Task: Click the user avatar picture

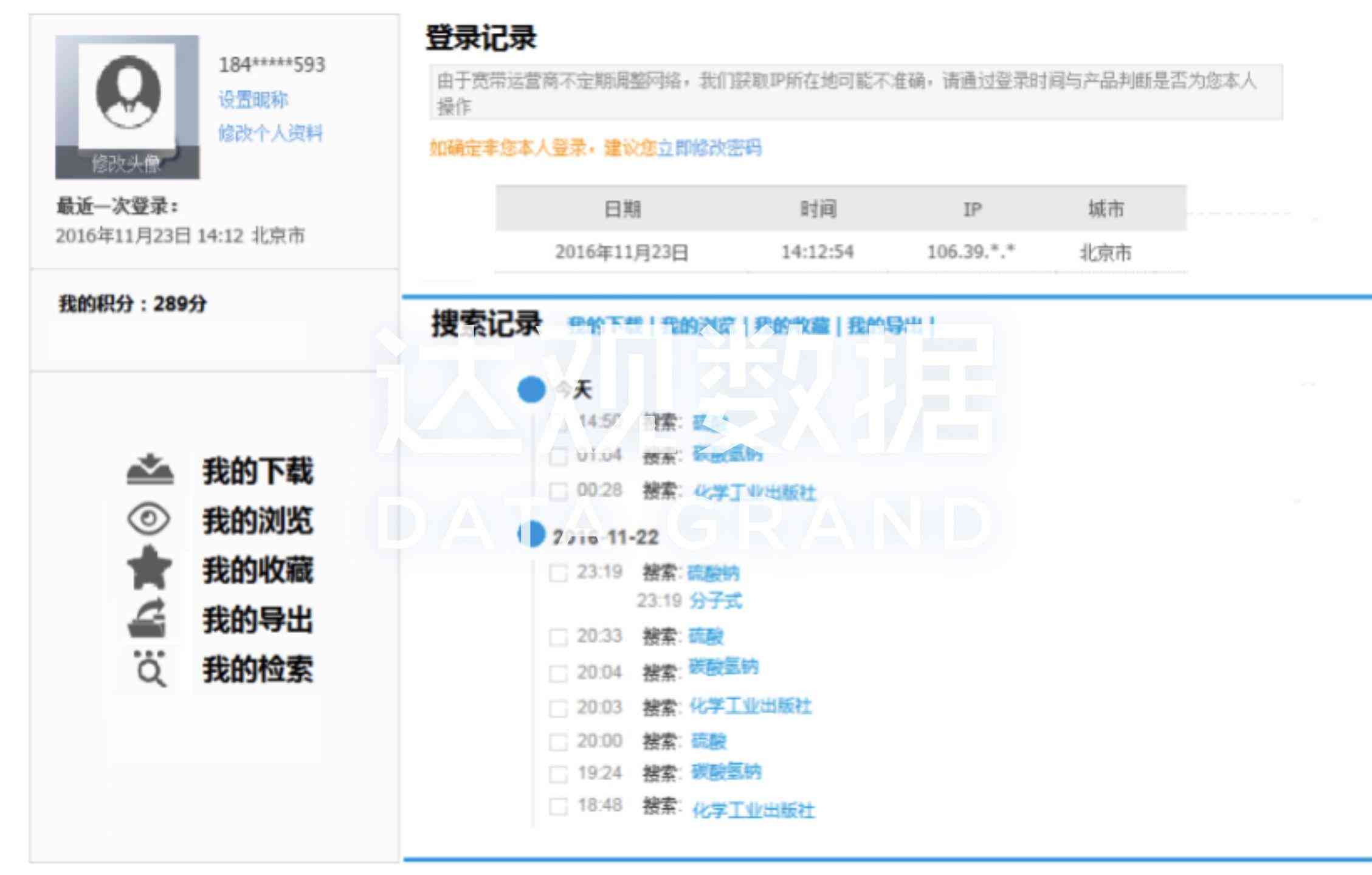Action: [x=127, y=91]
